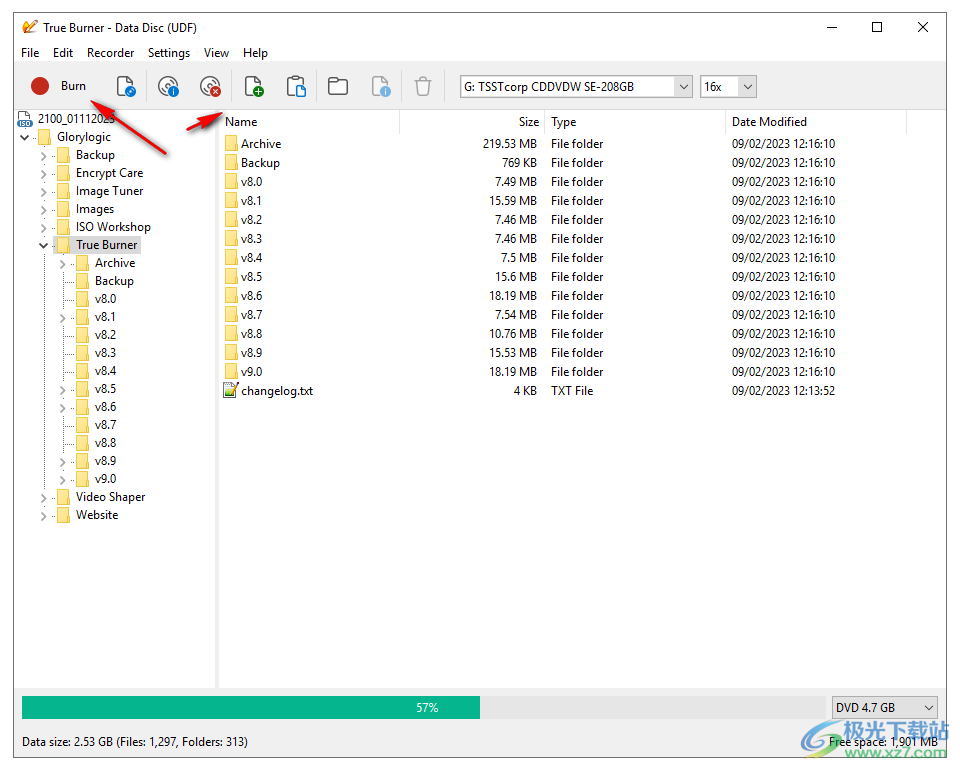Create new folder icon in toolbar

coord(338,86)
